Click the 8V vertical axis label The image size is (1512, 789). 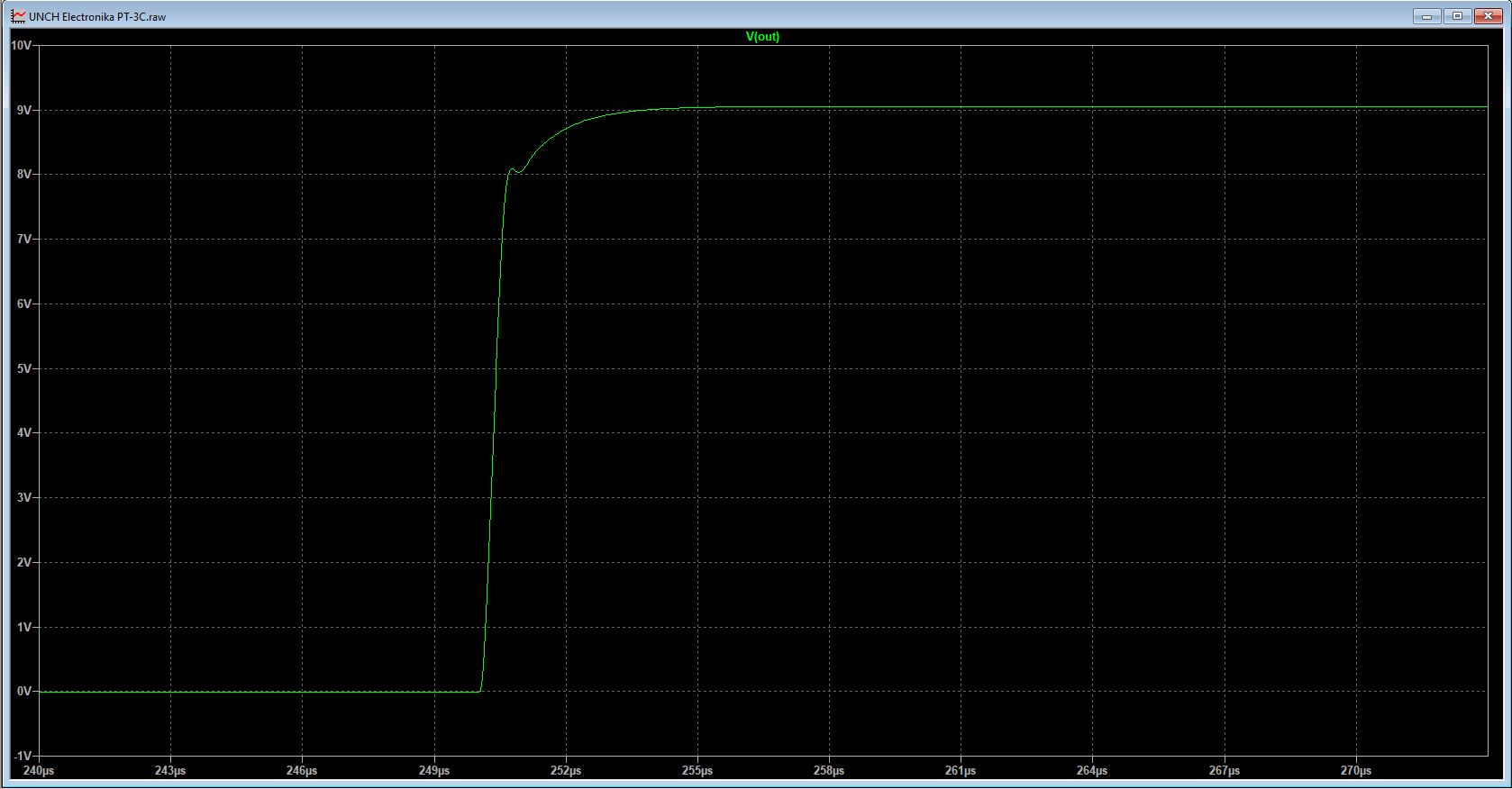[24, 175]
